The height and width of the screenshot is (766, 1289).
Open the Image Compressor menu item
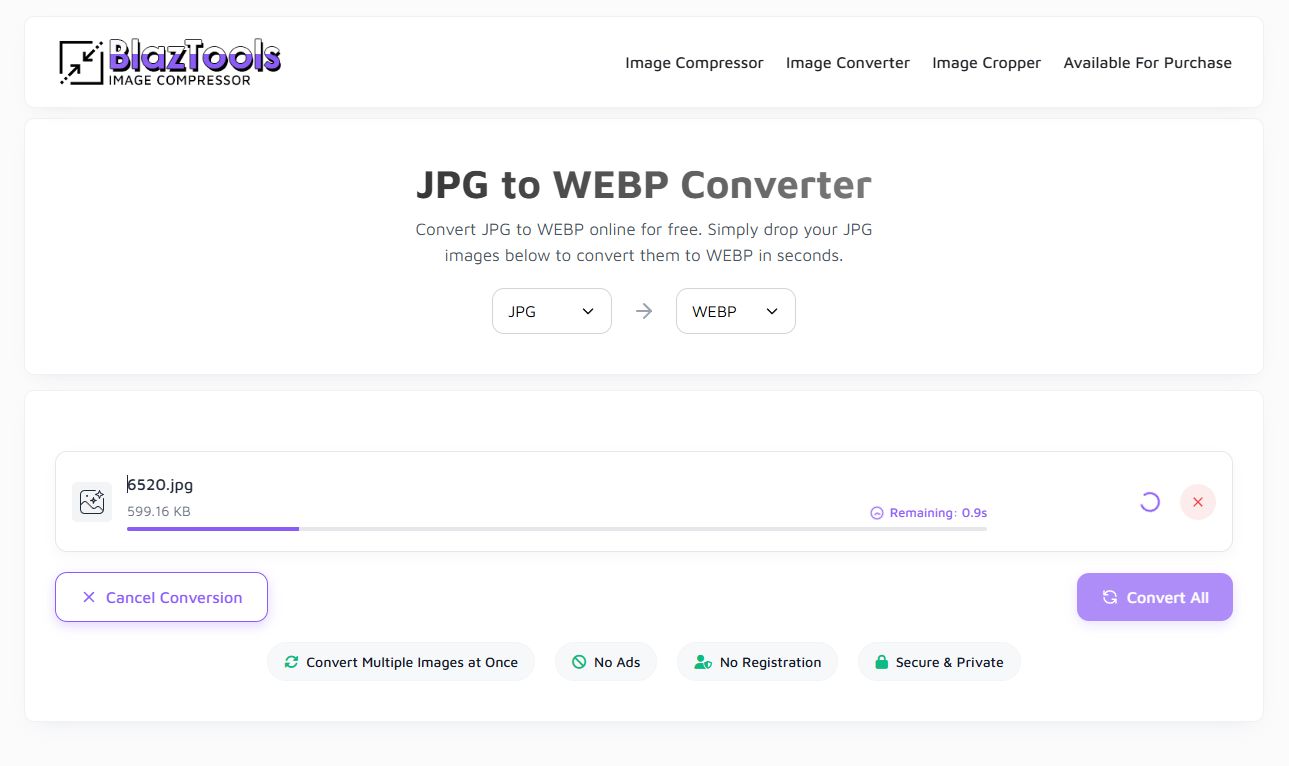coord(694,63)
